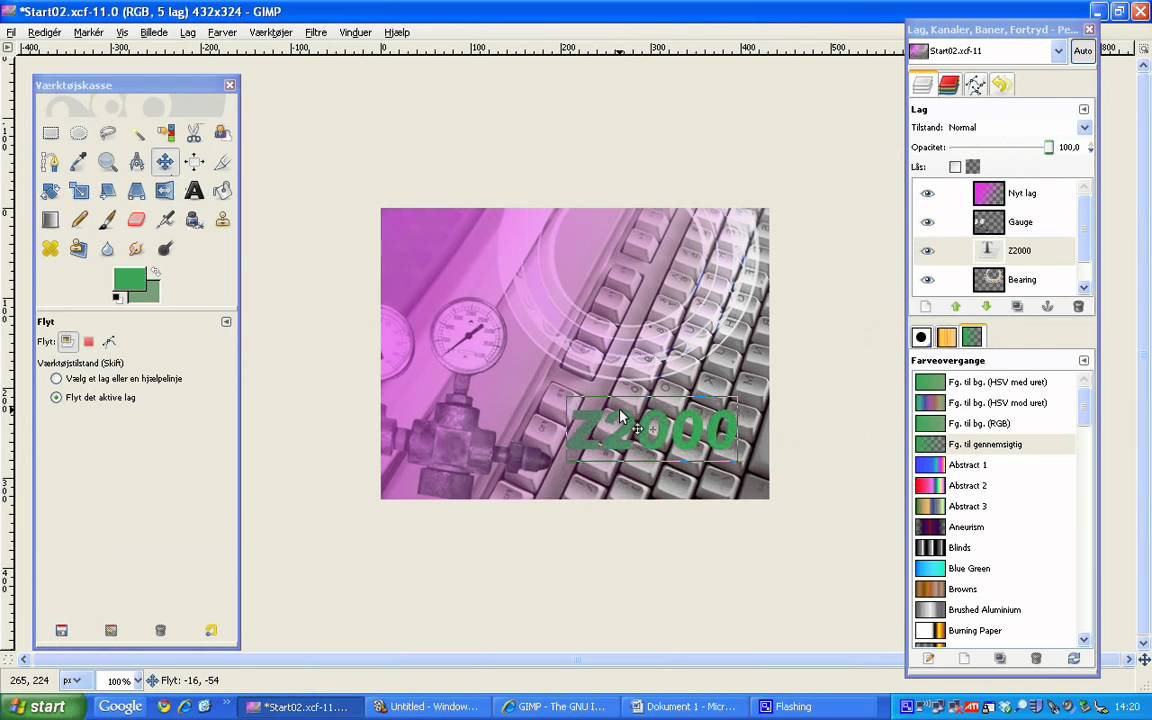Select 'Vælg et lag eller en hjælpelinje' option
Screen dimensions: 1152x720
point(56,378)
